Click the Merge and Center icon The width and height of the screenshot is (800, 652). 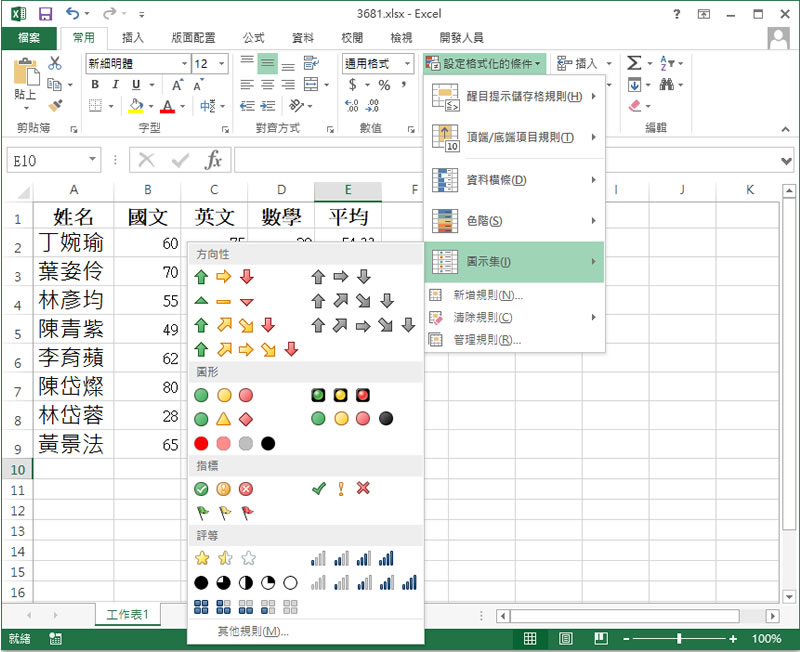tap(311, 84)
